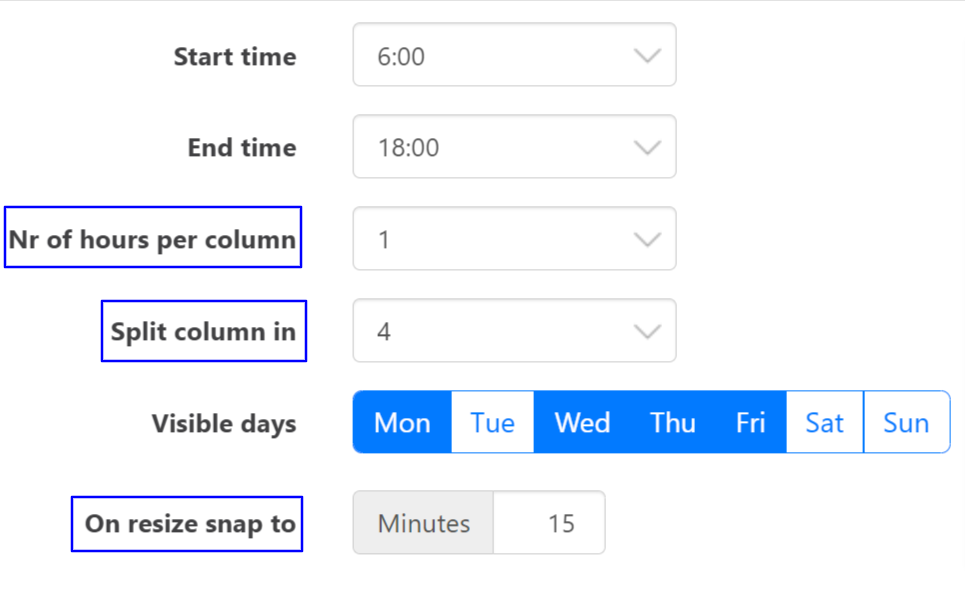The image size is (965, 601).
Task: Toggle Wed in Visible days
Action: tap(582, 422)
